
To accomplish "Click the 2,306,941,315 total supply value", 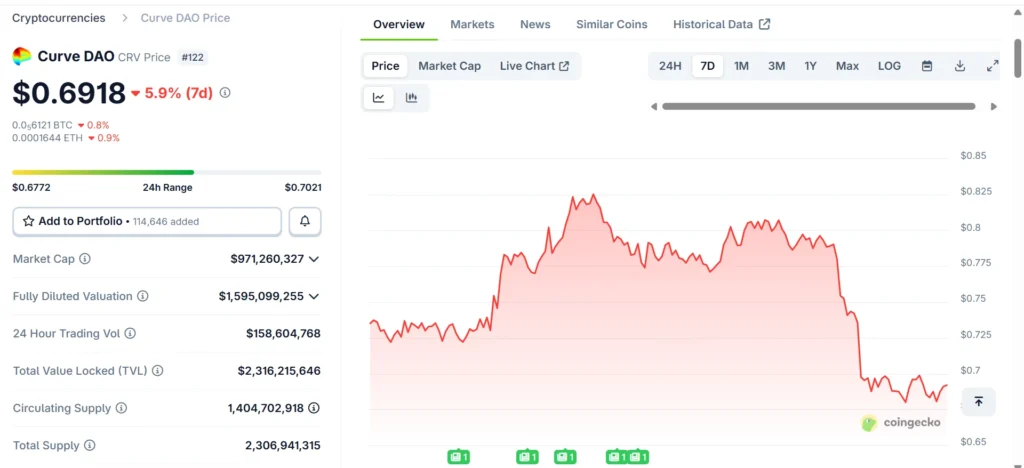I will tap(283, 445).
